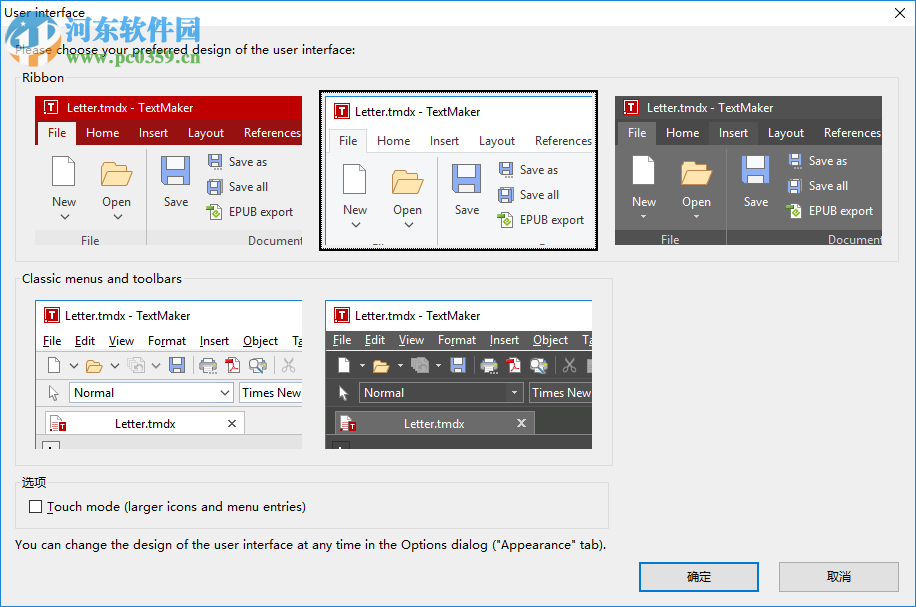Switch to the Home ribbon tab
Screen dimensions: 916x607
point(393,140)
